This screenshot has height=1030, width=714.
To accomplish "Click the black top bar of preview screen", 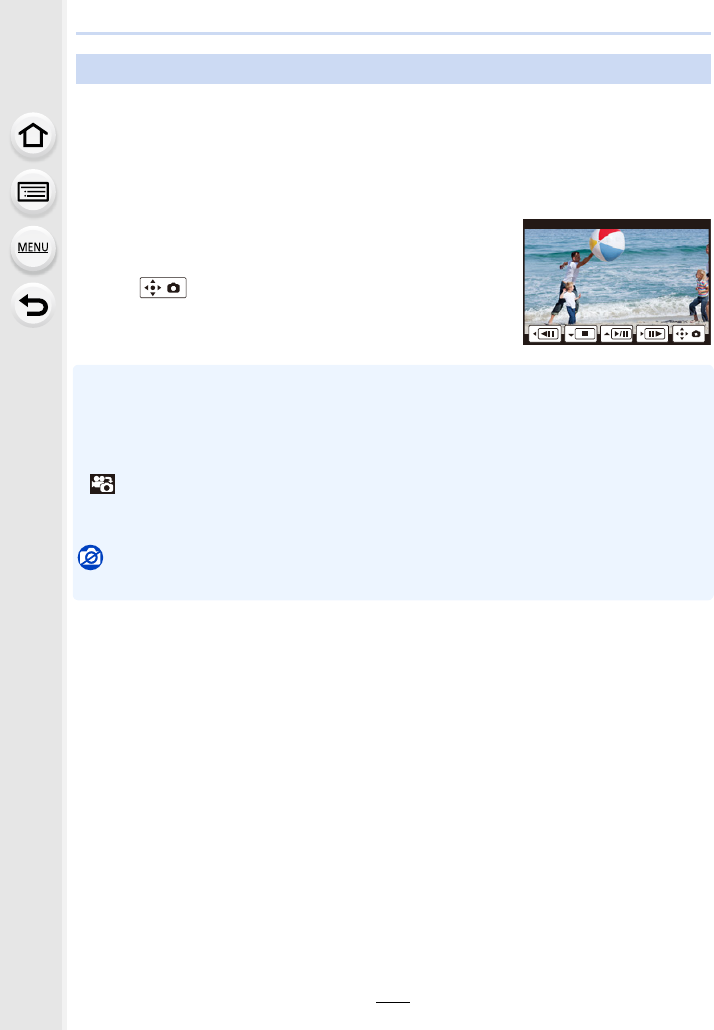I will (x=617, y=224).
